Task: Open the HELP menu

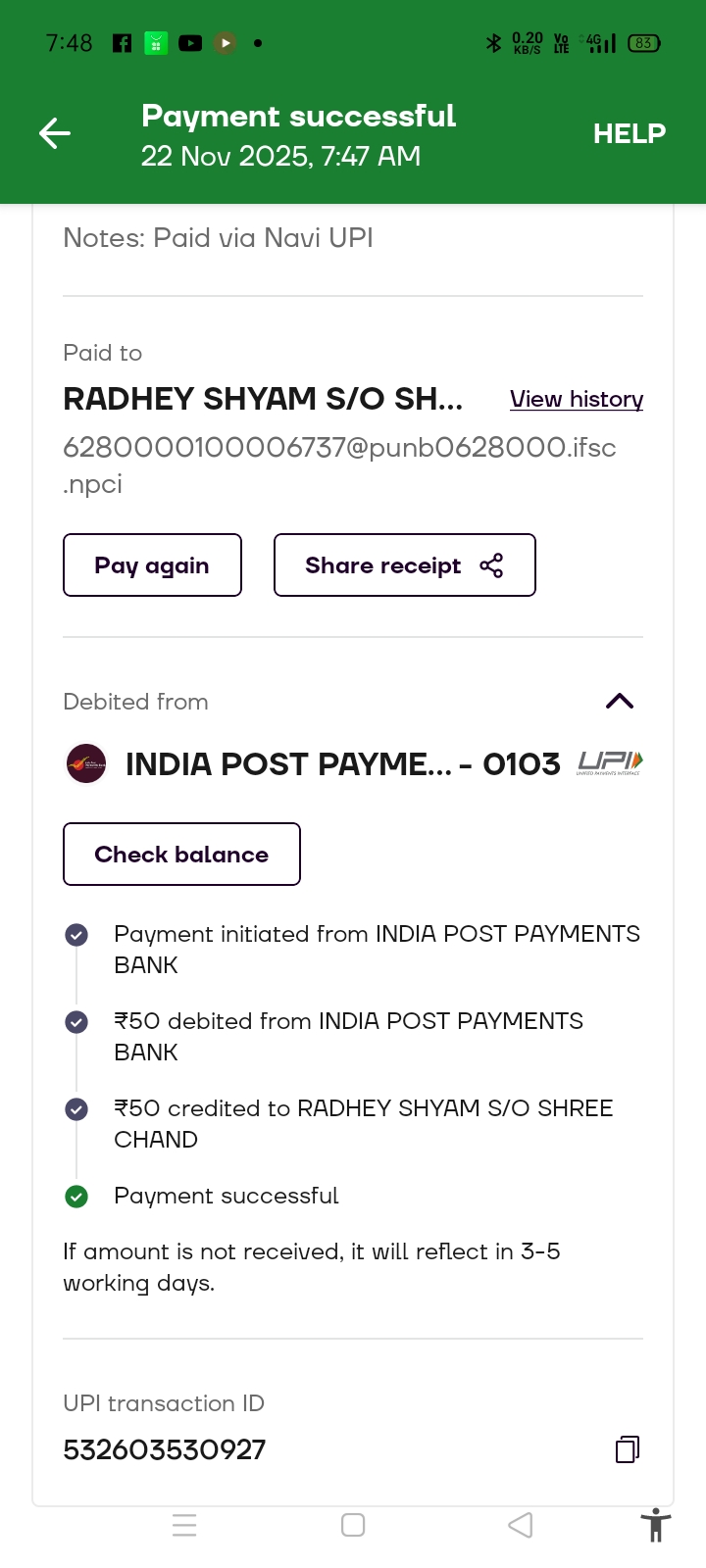Action: click(x=630, y=133)
